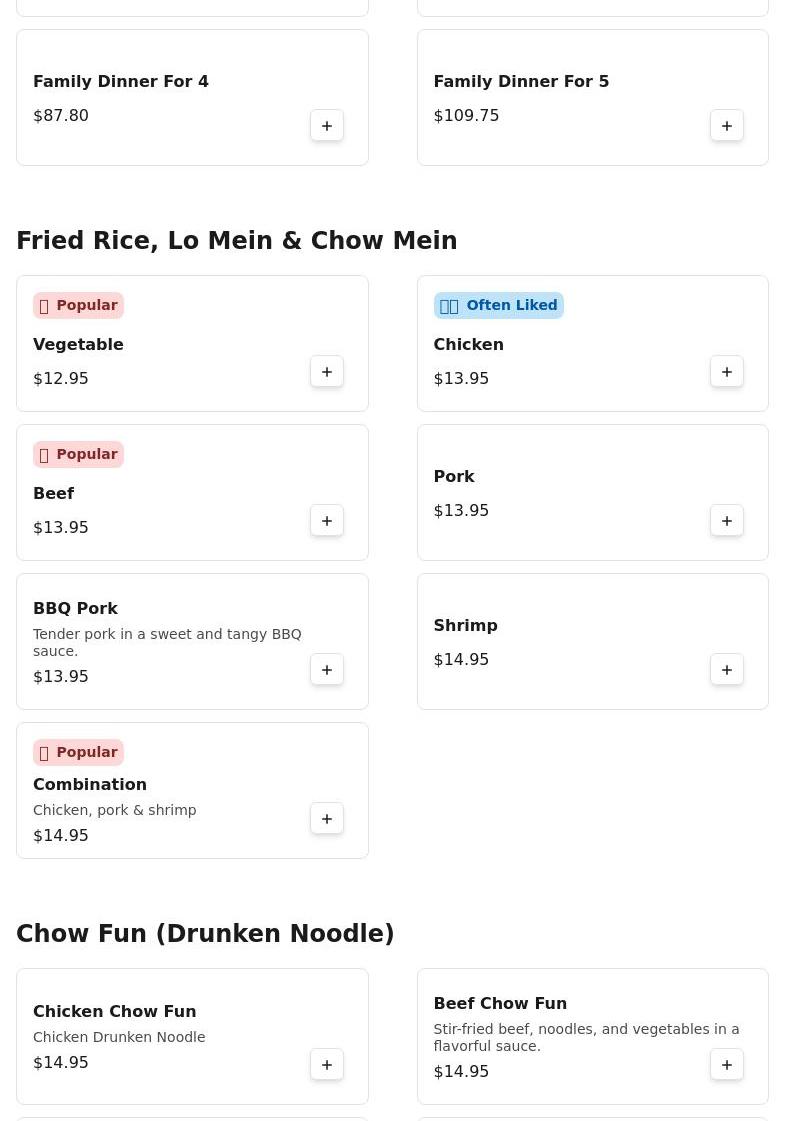Select the Family Dinner For 5 title

(x=521, y=81)
